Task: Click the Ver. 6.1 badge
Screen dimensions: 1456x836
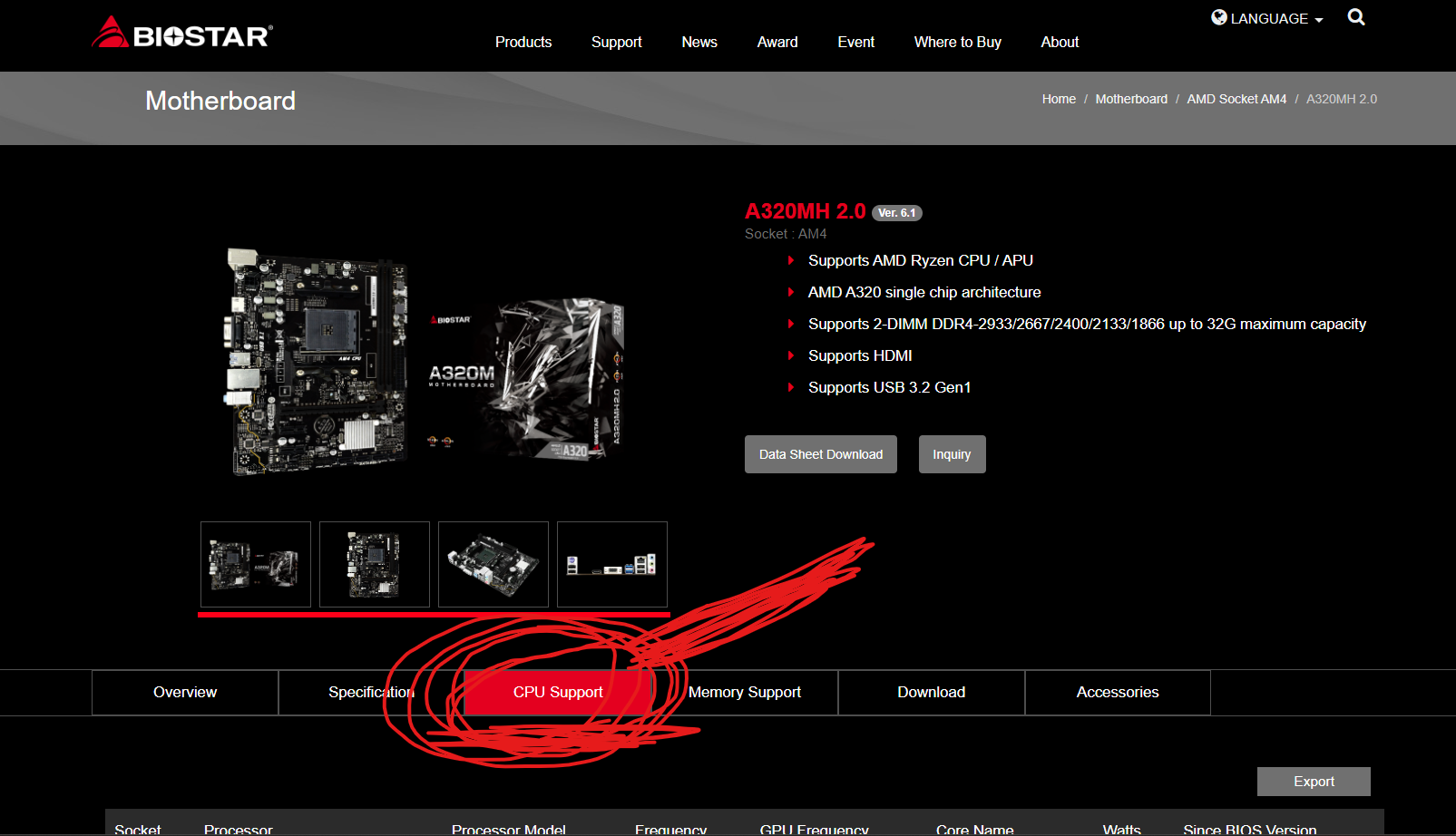Action: tap(897, 213)
